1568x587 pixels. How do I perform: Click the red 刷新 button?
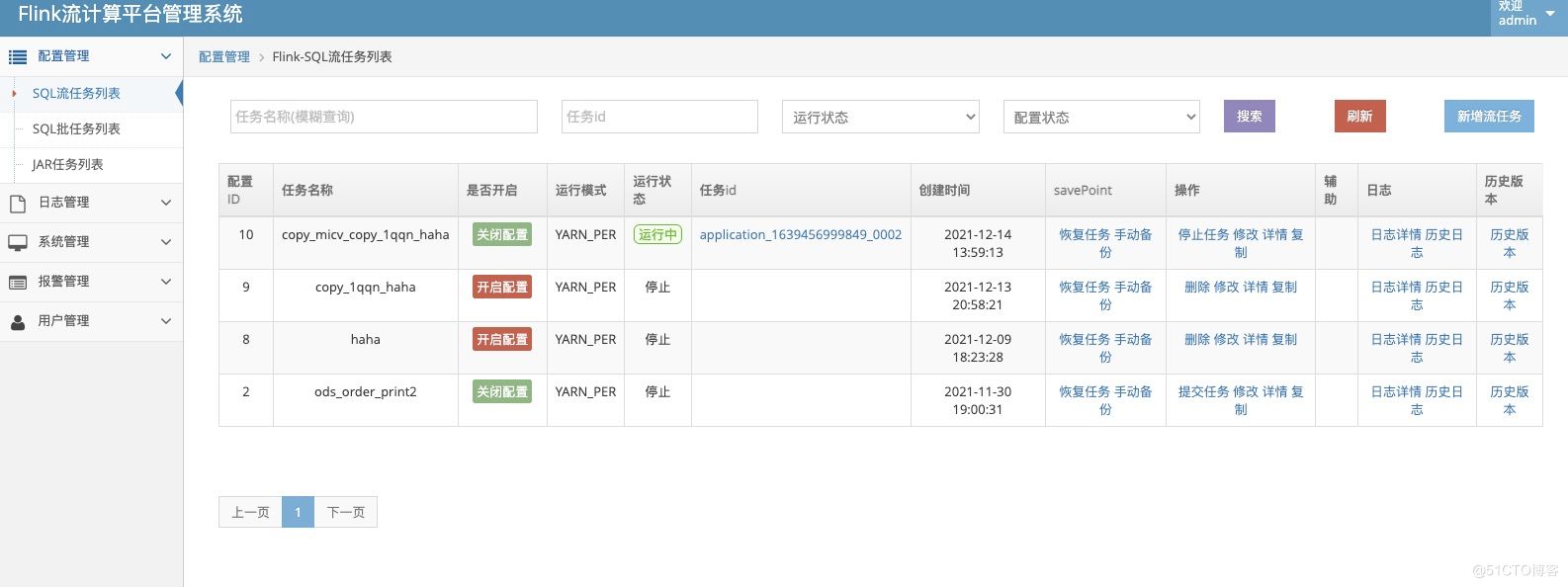(x=1359, y=116)
